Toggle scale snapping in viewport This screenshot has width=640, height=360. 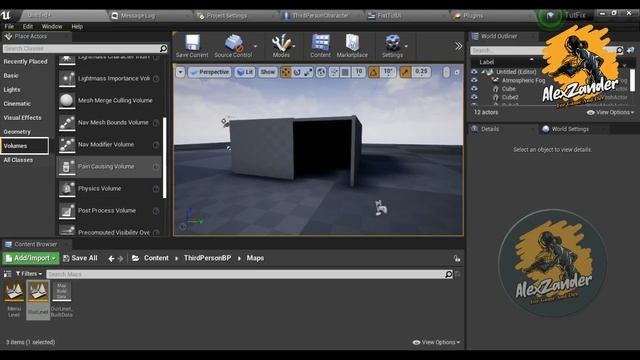[x=405, y=72]
